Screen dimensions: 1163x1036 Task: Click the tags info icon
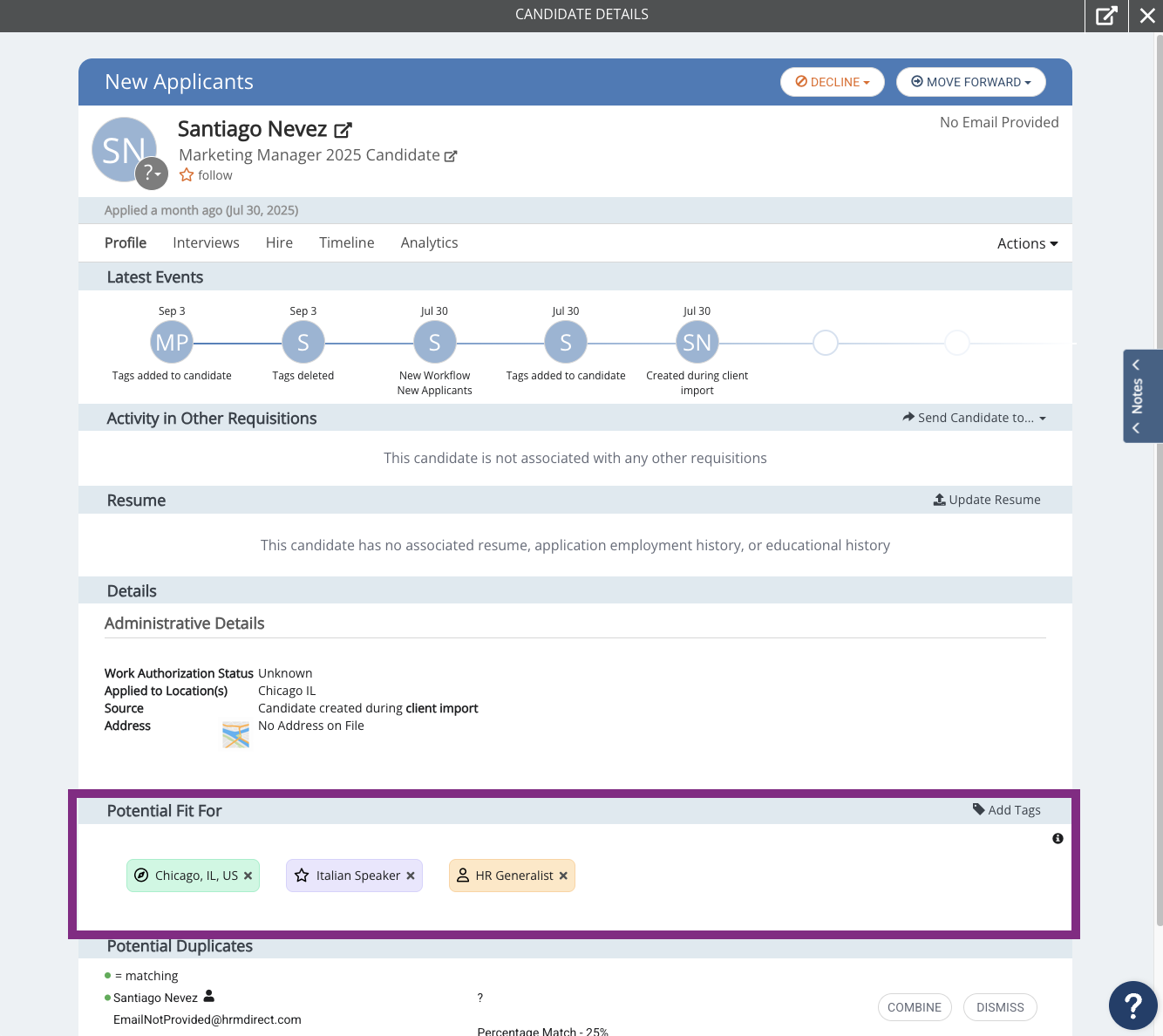coord(1058,838)
